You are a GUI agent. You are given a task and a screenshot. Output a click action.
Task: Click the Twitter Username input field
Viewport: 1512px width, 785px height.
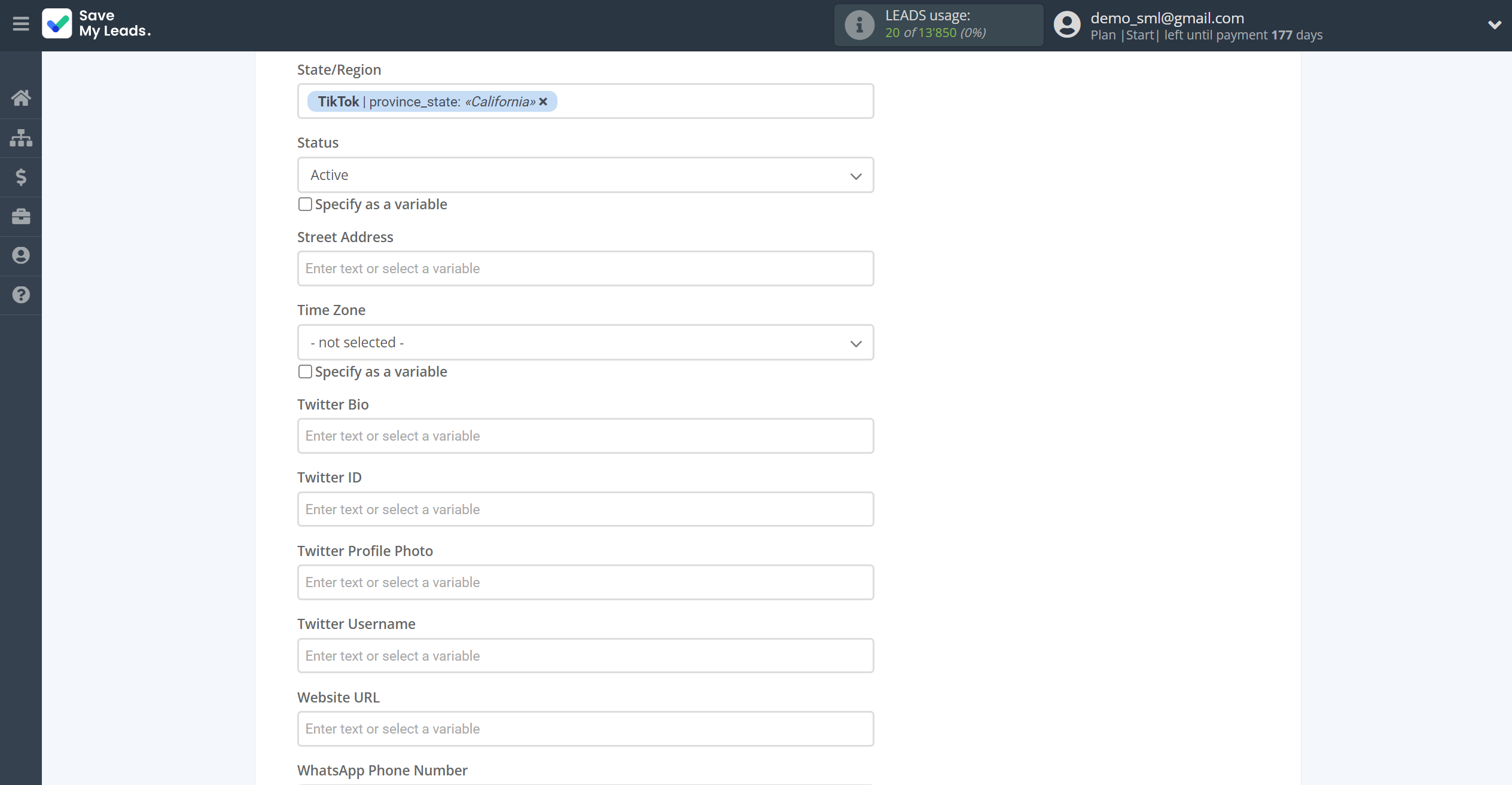[x=586, y=656]
